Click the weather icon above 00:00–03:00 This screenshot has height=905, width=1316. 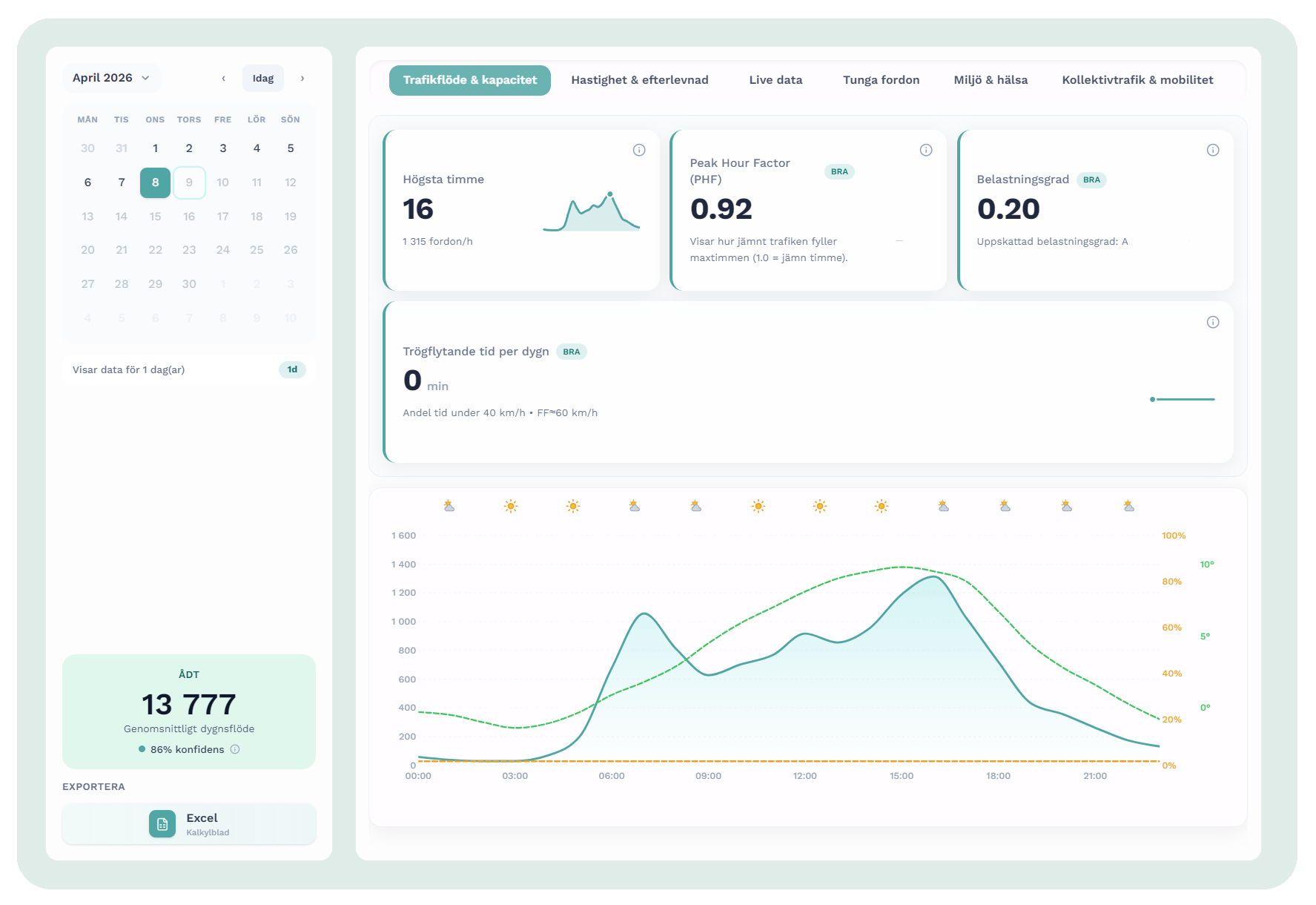coord(449,506)
